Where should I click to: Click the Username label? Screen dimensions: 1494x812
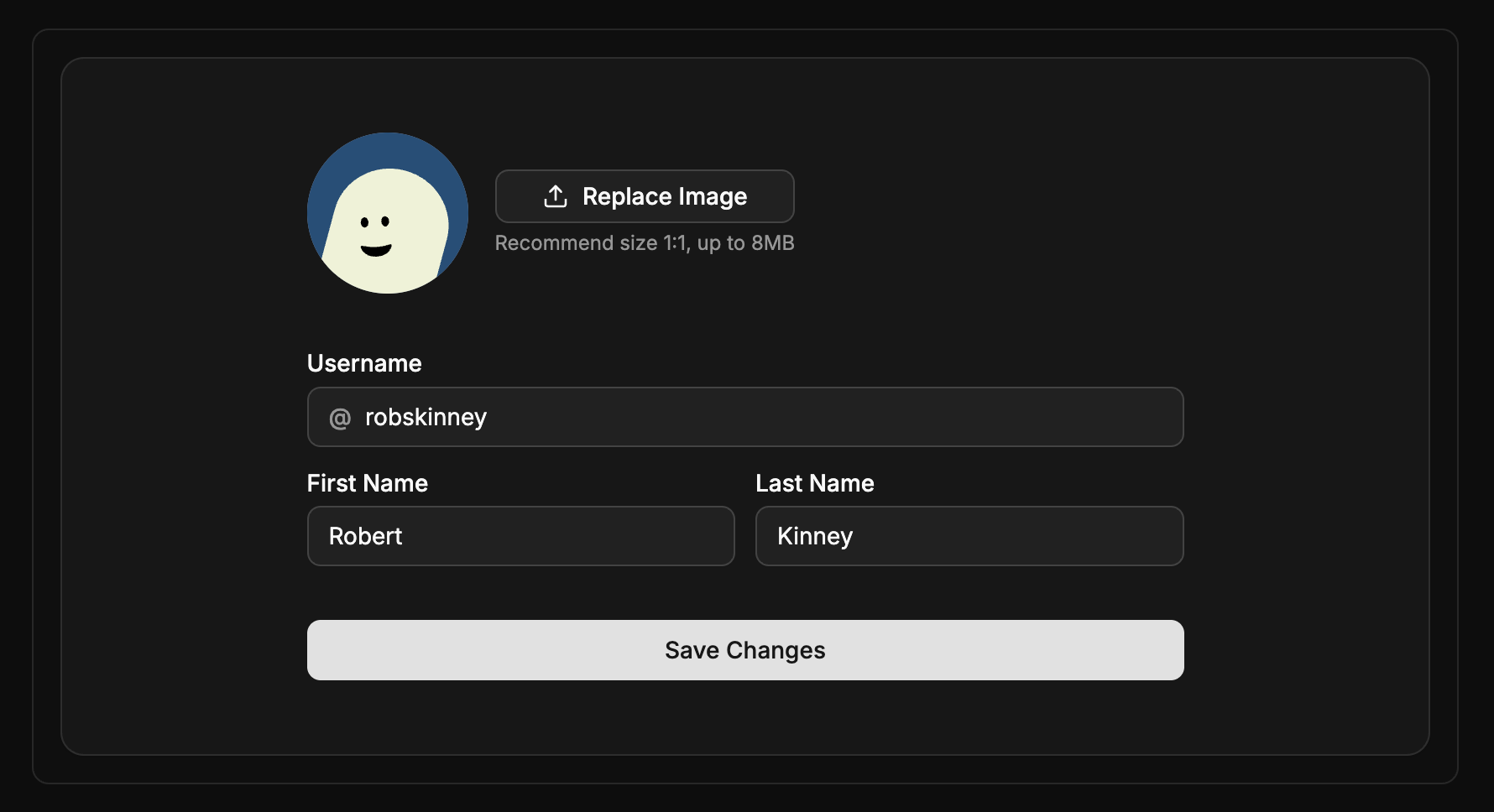364,363
